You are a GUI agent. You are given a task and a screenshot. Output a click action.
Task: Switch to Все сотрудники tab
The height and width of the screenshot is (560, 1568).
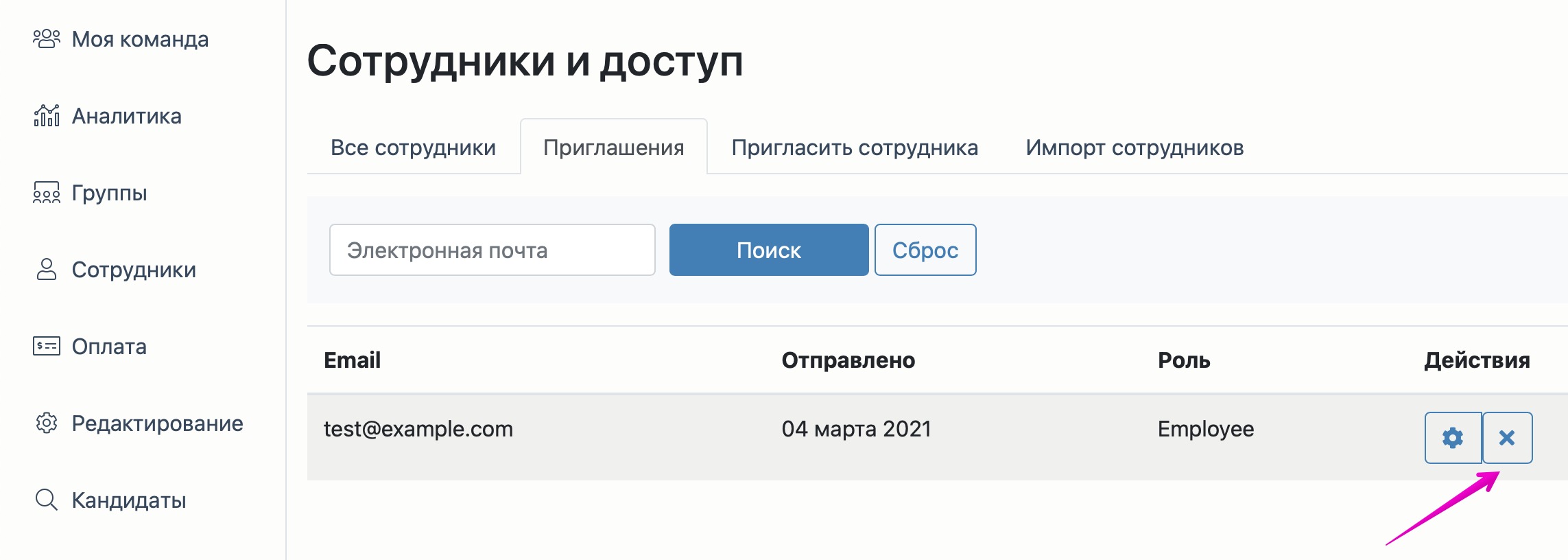(413, 148)
